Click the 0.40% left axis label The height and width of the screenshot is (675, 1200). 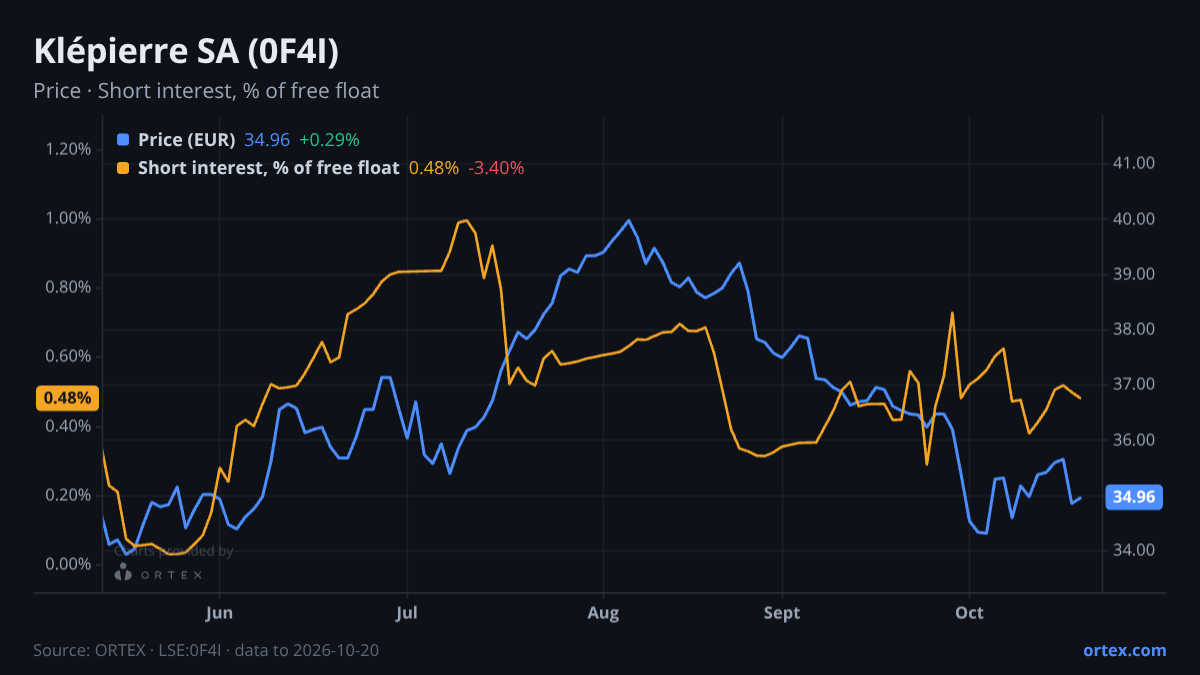(x=68, y=426)
